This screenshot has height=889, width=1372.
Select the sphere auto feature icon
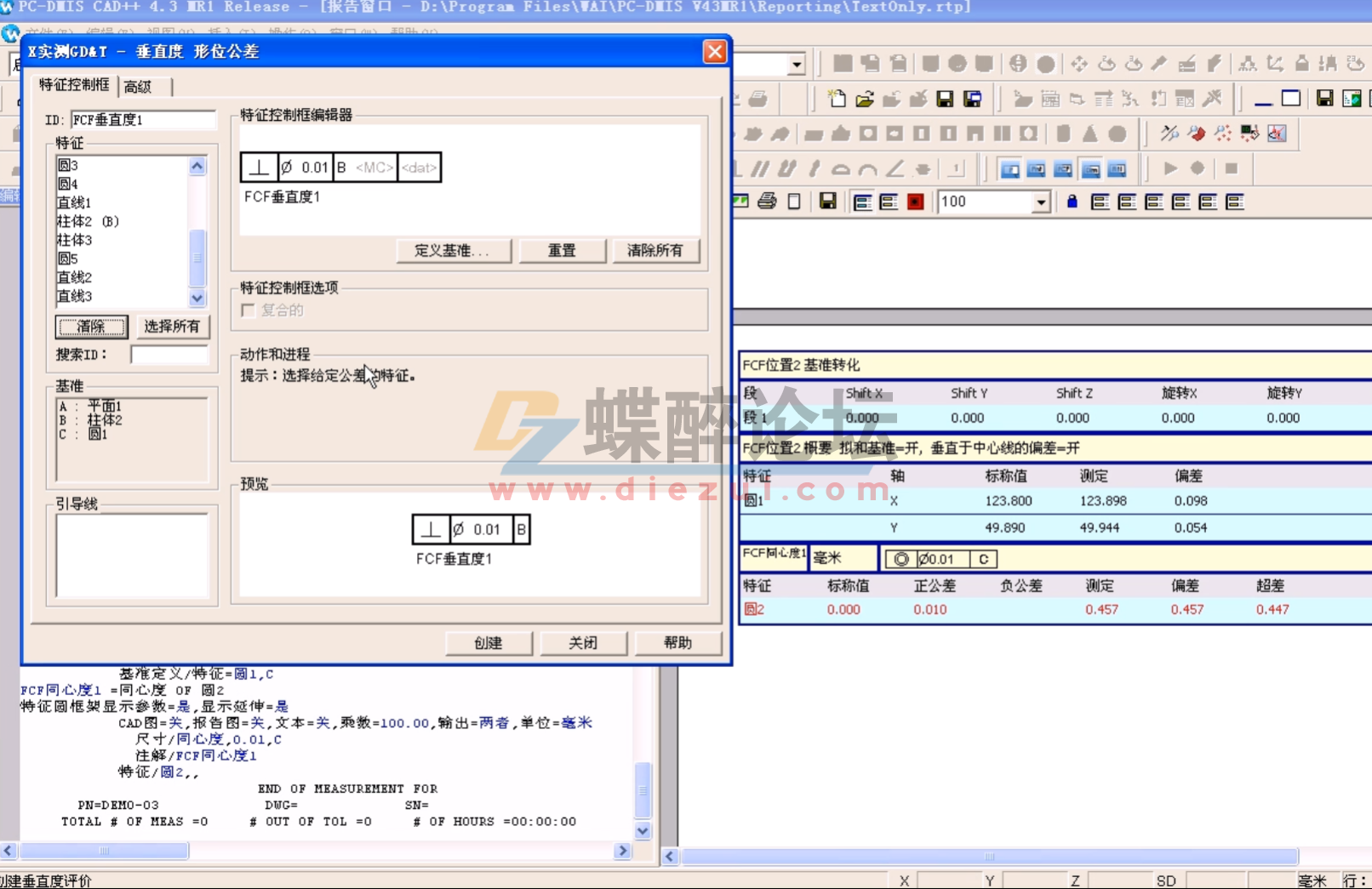pos(1116,133)
